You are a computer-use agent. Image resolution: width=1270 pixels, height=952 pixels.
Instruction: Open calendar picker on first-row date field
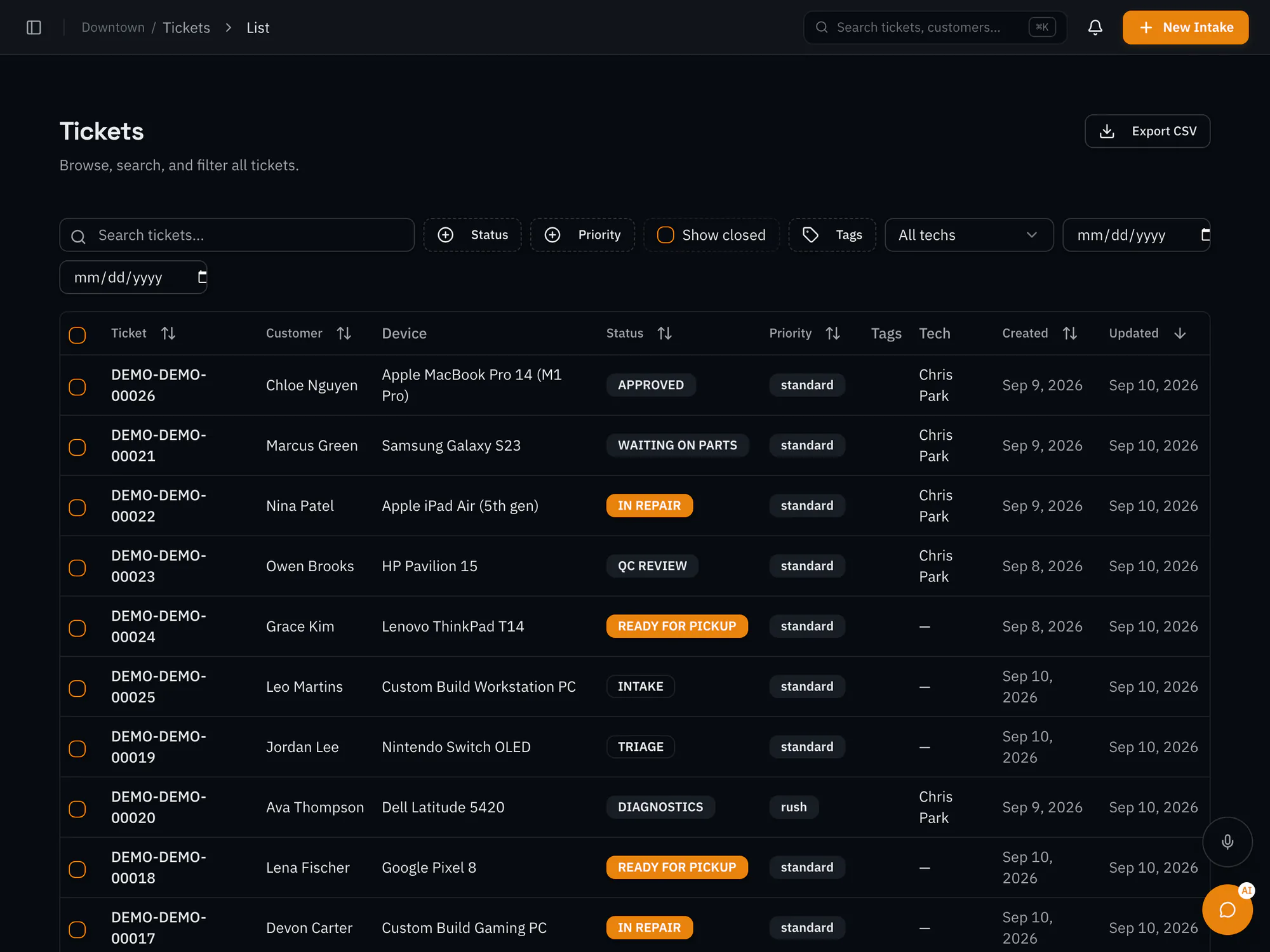[x=1205, y=235]
